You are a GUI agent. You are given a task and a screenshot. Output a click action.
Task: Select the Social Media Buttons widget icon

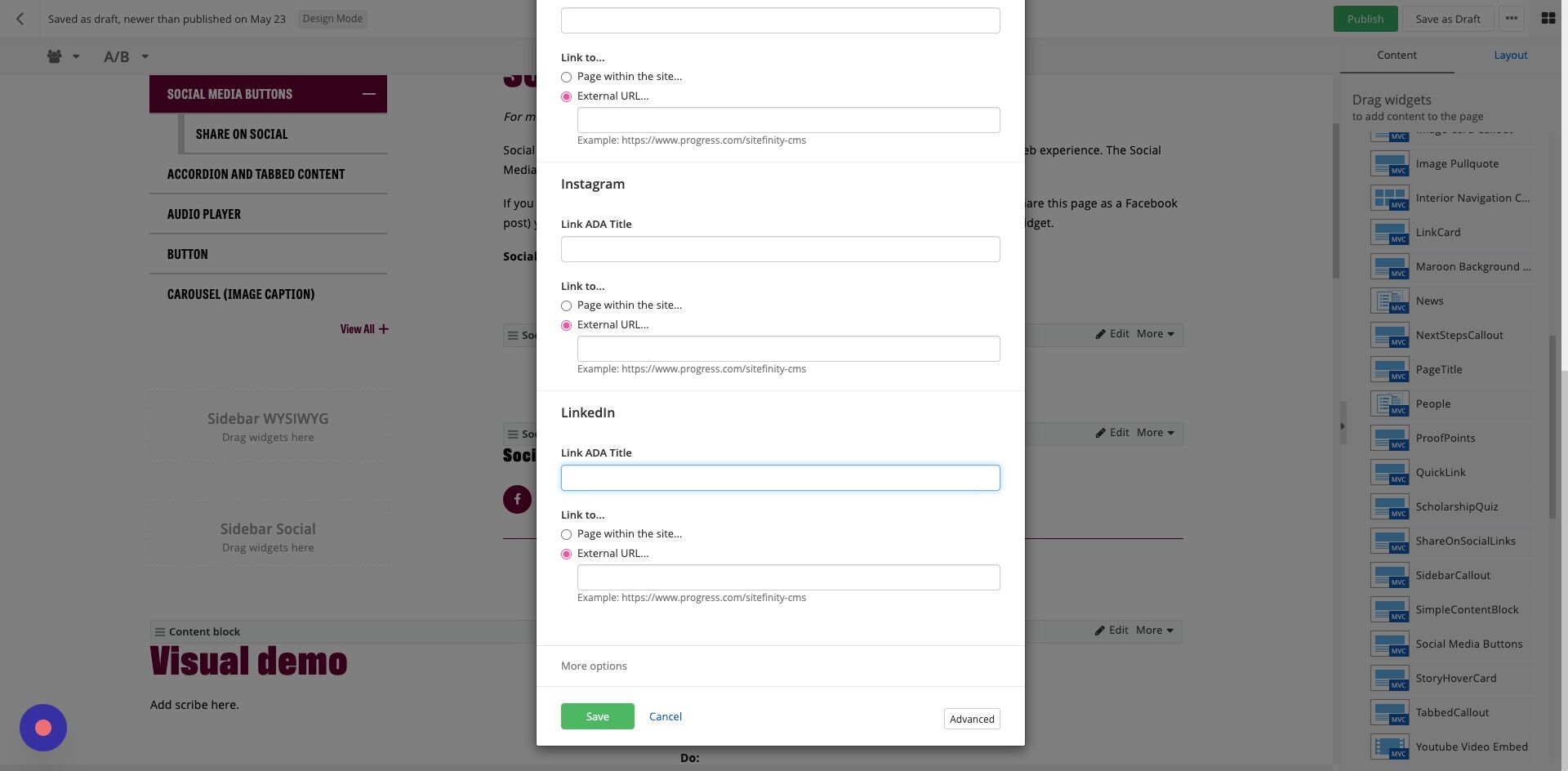[1390, 644]
